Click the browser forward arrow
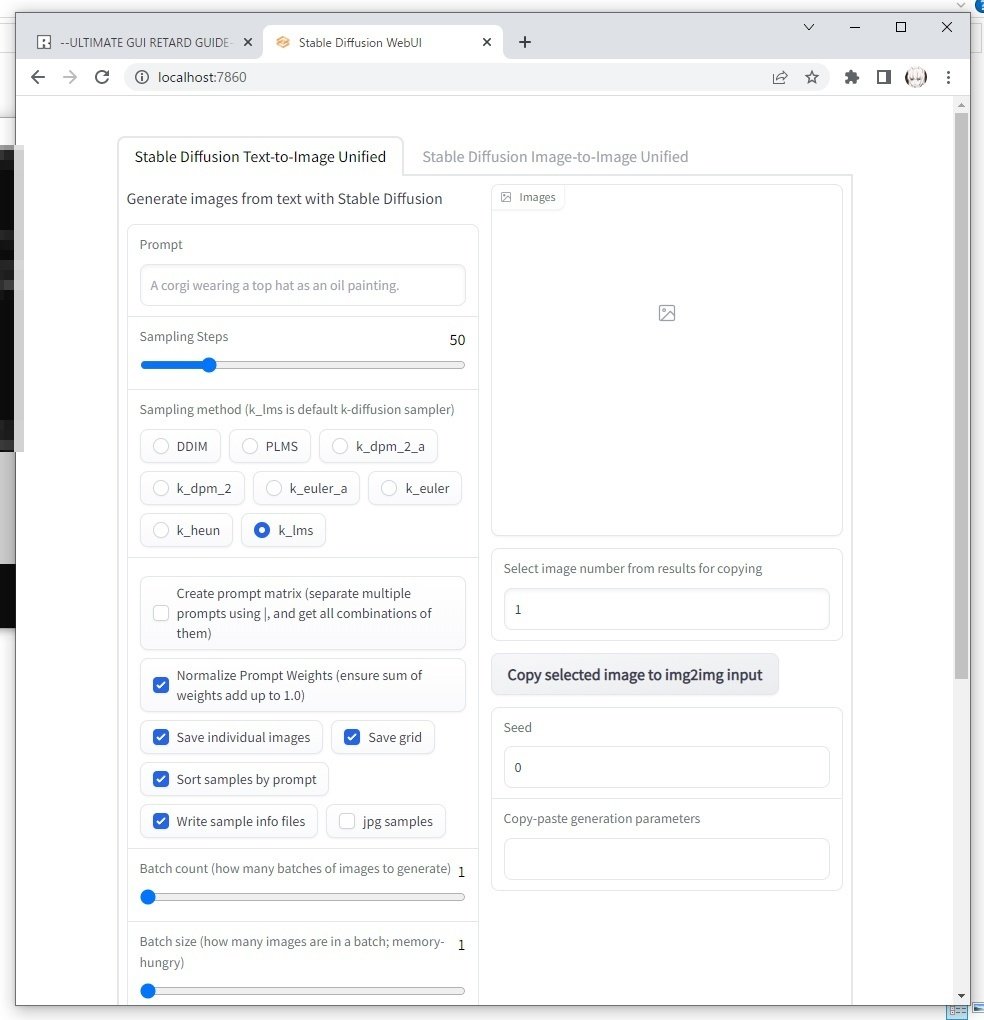Image resolution: width=984 pixels, height=1020 pixels. pyautogui.click(x=70, y=77)
